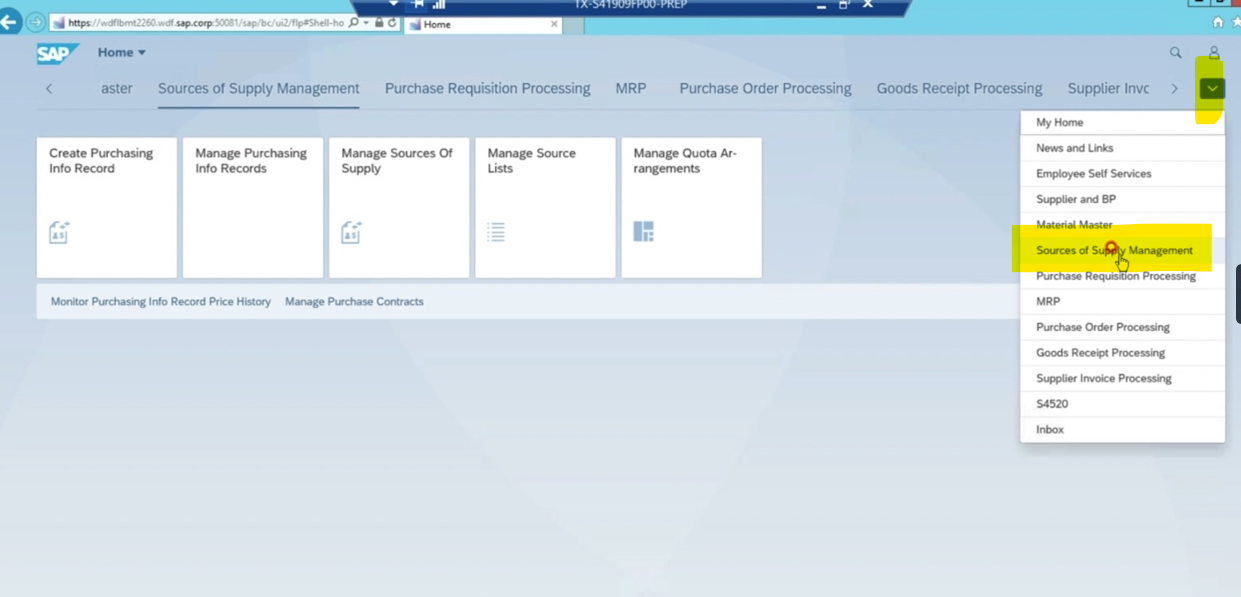Open the Manage Quota Arrangements tile
Image resolution: width=1241 pixels, height=597 pixels.
click(691, 208)
